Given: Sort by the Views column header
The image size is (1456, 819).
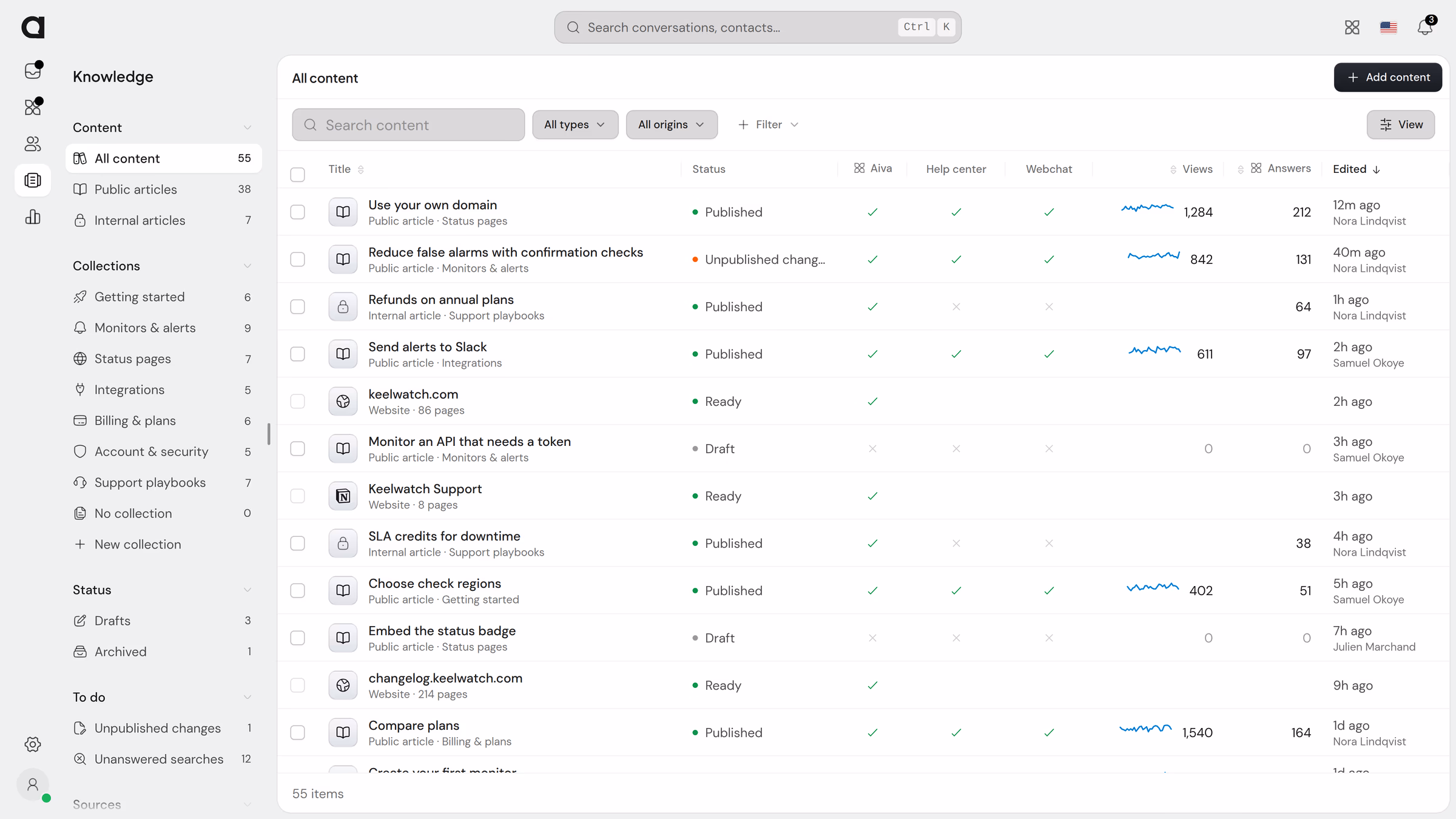Looking at the screenshot, I should pyautogui.click(x=1191, y=169).
